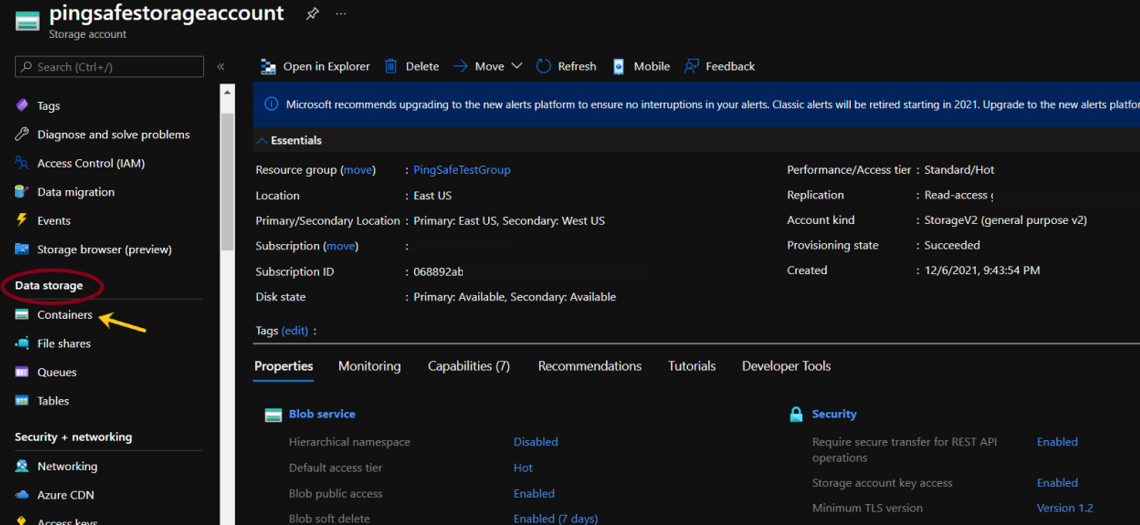
Task: Click the sidebar search input field
Action: (110, 67)
